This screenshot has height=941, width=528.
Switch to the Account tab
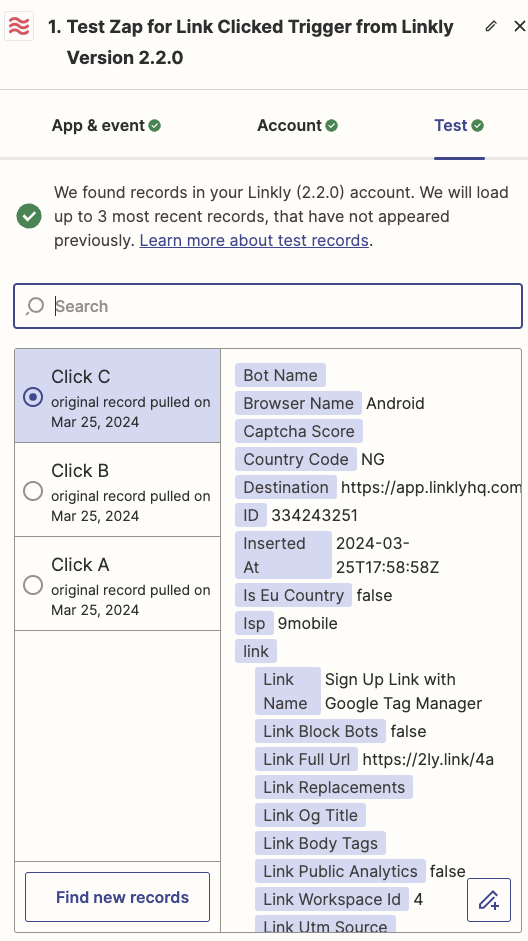click(298, 125)
